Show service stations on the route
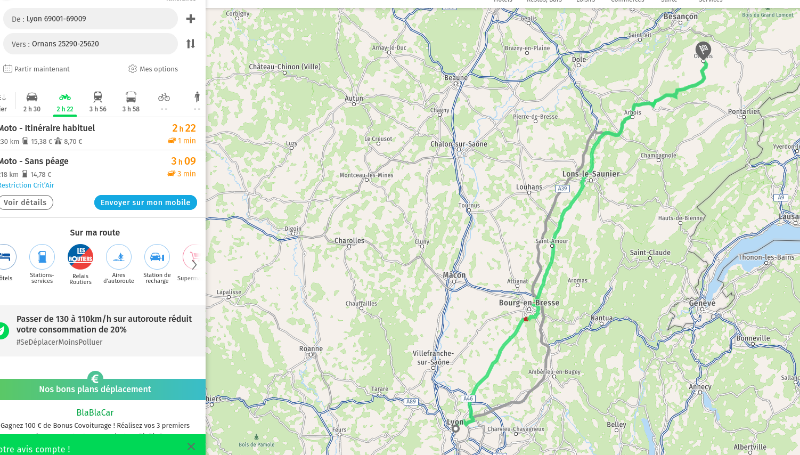 (x=42, y=263)
